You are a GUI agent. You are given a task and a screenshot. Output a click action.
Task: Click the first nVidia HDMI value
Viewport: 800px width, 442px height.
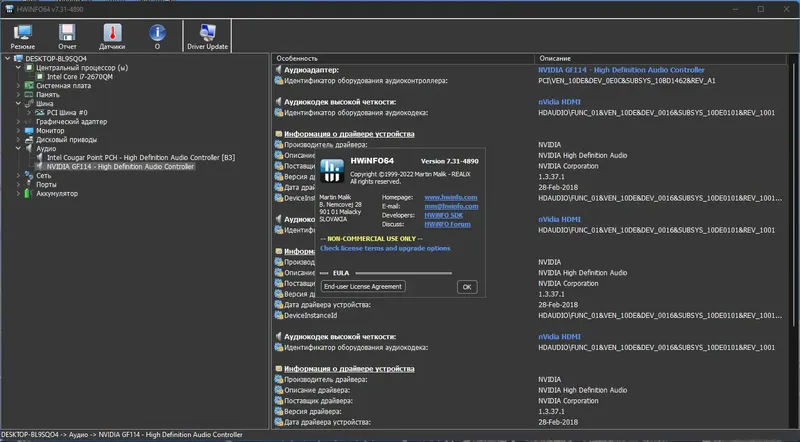559,102
